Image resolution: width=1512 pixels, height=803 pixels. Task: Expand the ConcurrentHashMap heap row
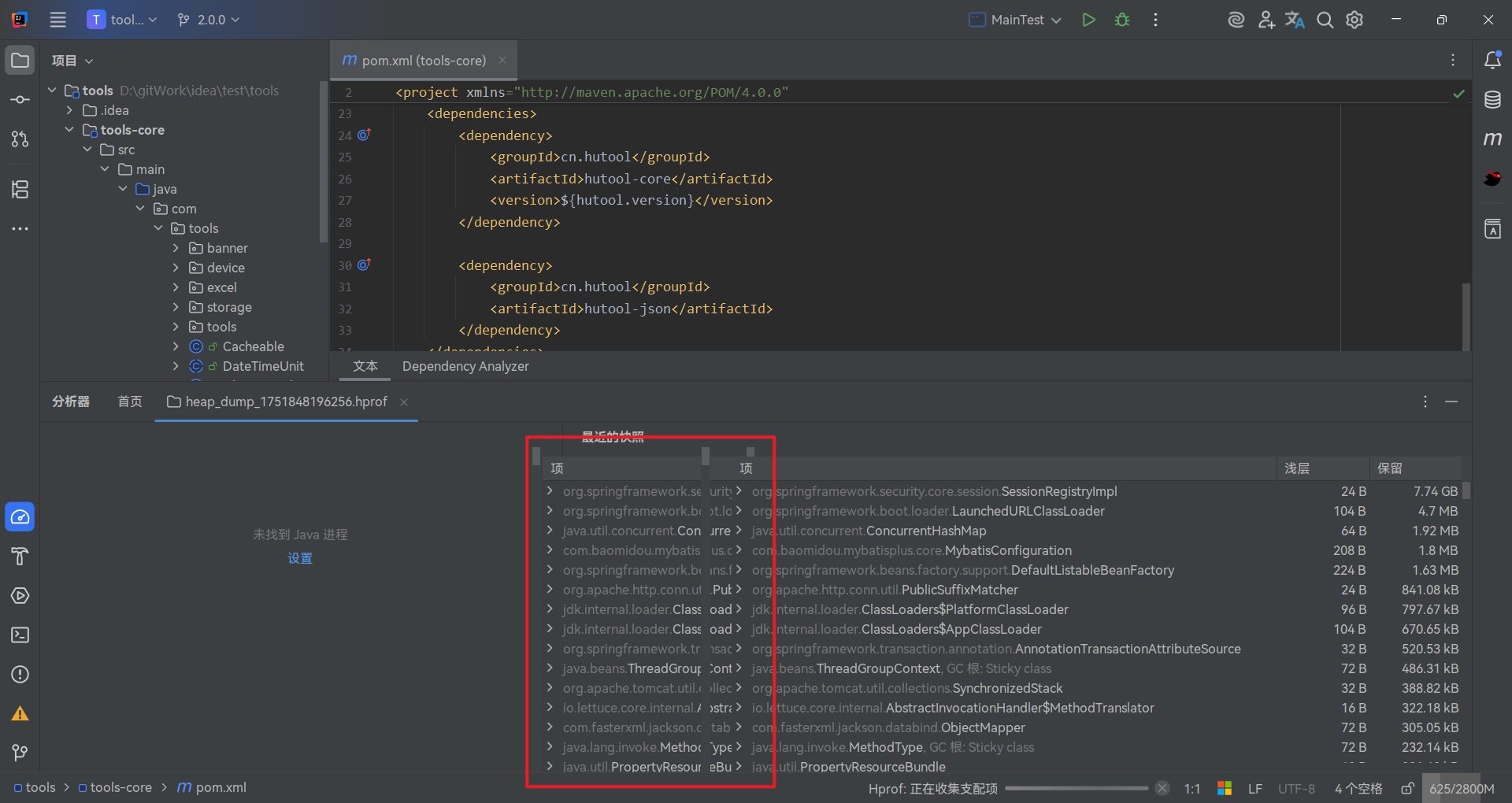click(738, 531)
